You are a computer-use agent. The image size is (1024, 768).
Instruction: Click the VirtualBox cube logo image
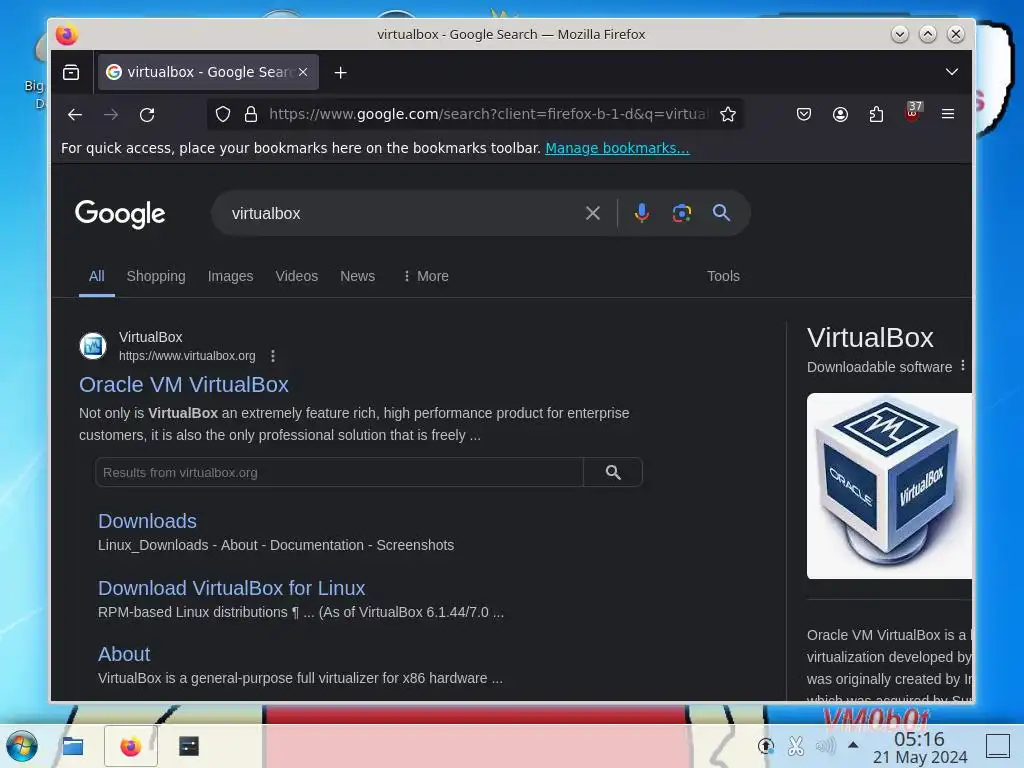tap(889, 486)
